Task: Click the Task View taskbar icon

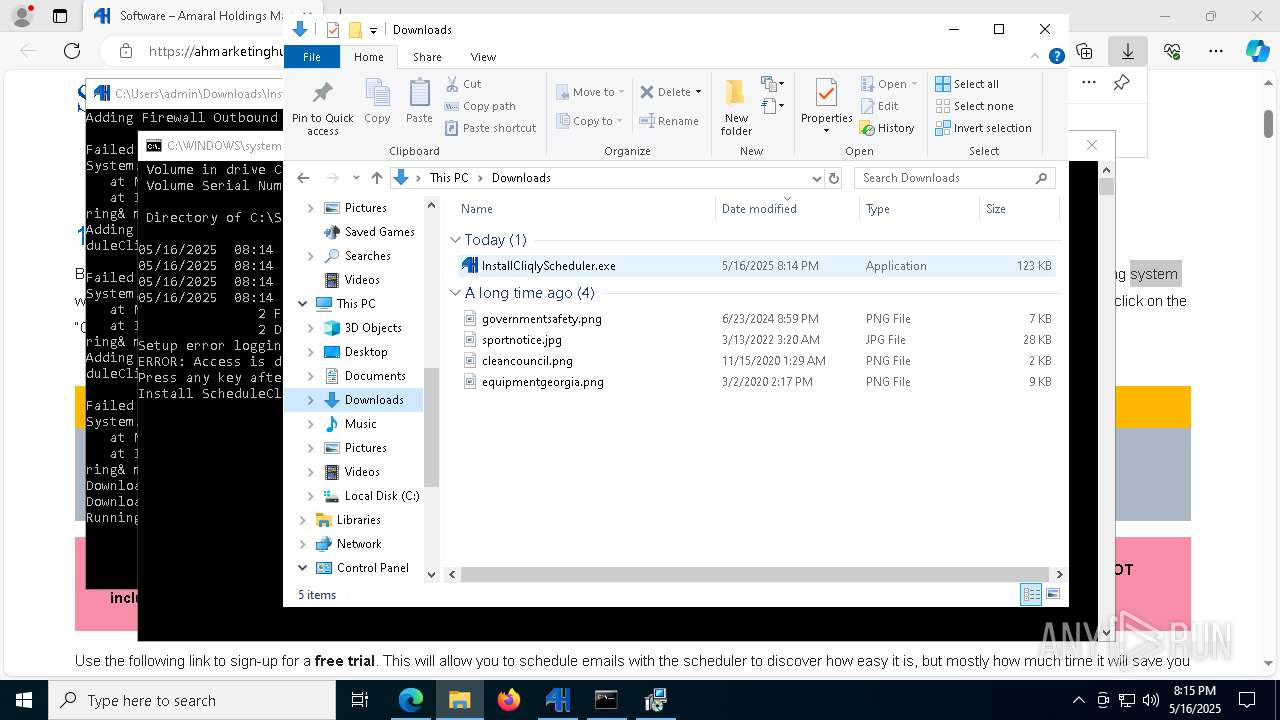Action: (x=360, y=700)
